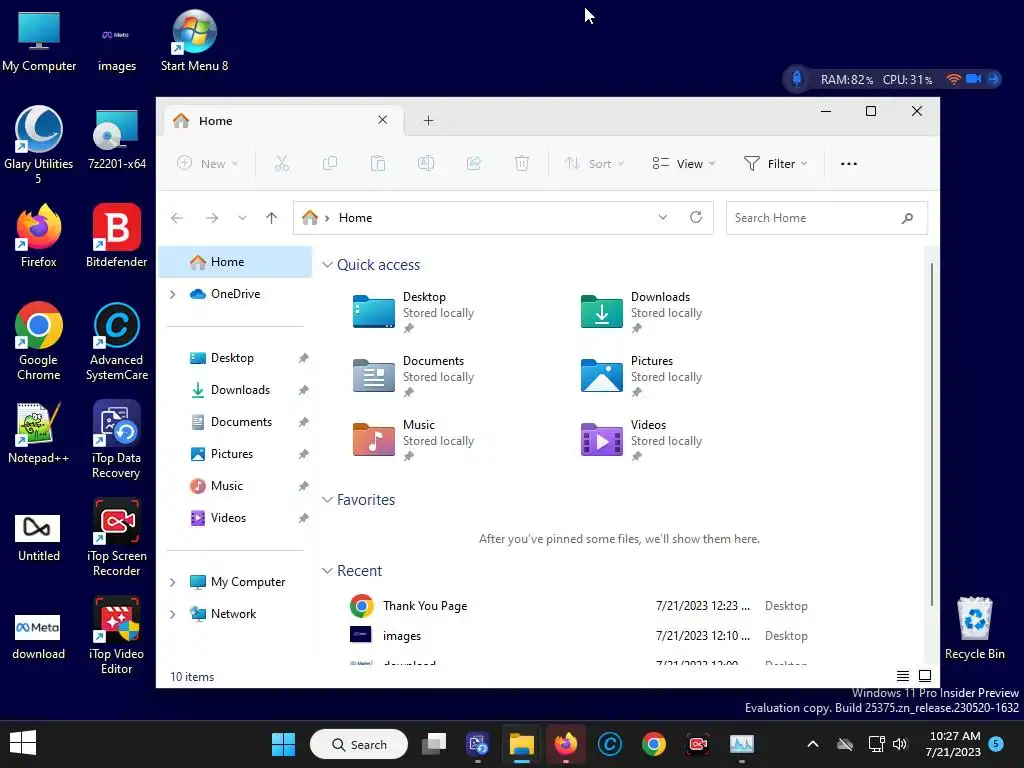The width and height of the screenshot is (1024, 768).
Task: Open clock showing 10:27 AM 7/21/2023
Action: click(953, 744)
